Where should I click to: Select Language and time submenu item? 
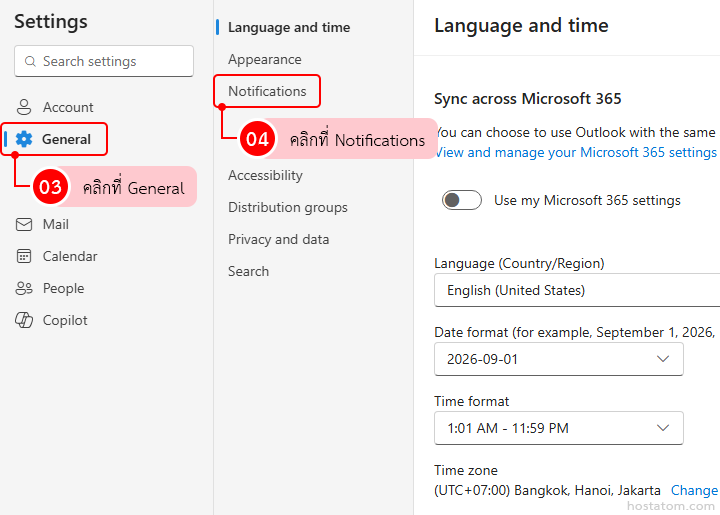(289, 28)
